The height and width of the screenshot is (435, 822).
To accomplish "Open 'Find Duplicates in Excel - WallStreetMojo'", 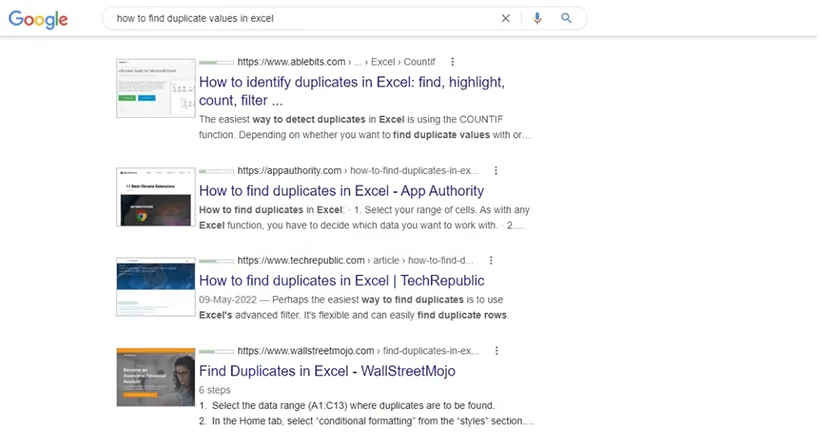I will click(327, 371).
